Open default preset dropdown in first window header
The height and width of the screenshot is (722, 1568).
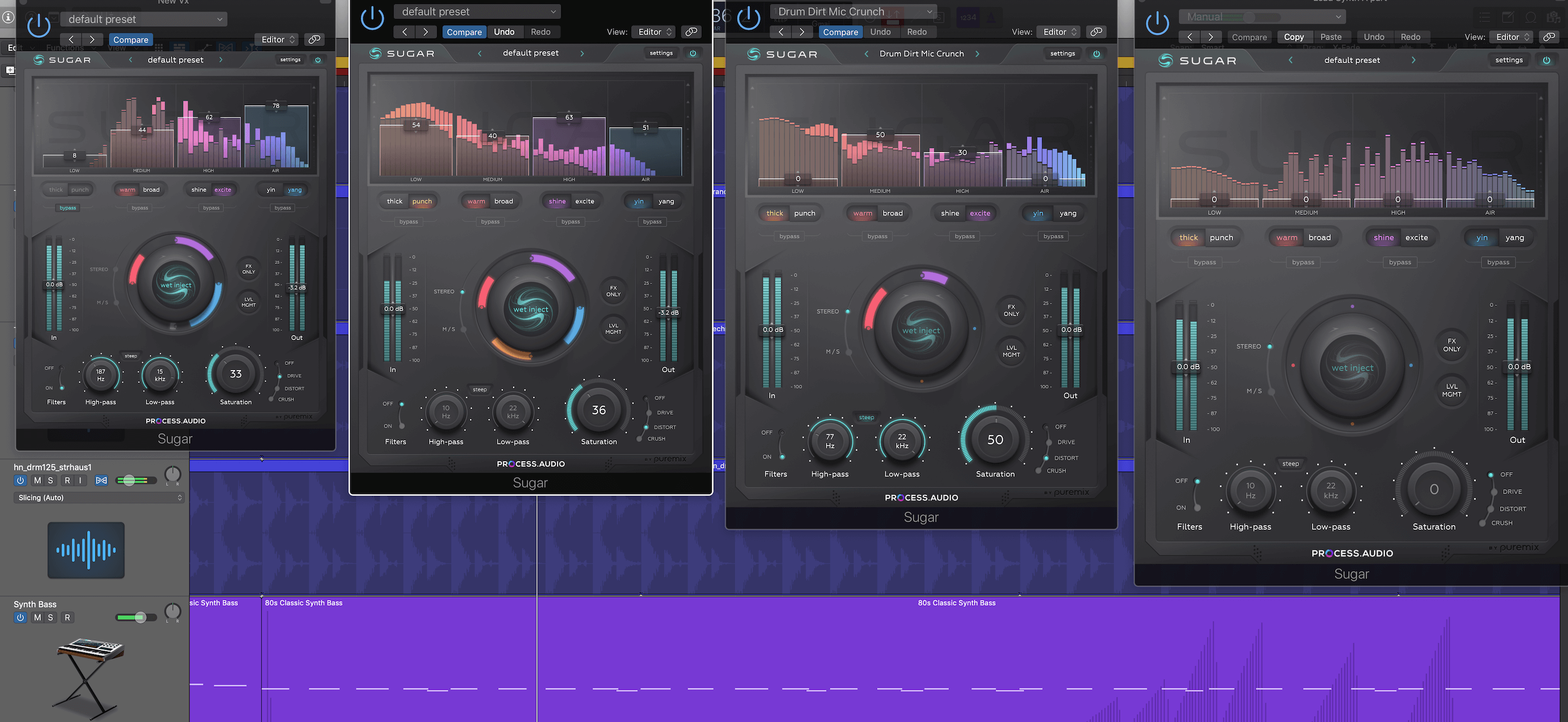(x=144, y=20)
